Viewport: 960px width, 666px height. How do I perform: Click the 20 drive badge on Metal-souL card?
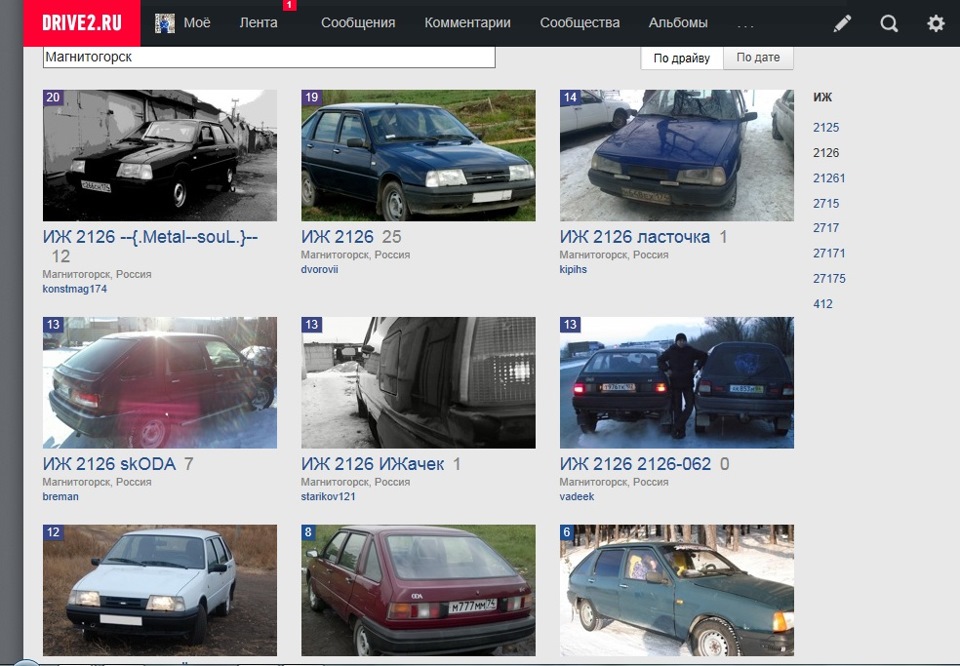pyautogui.click(x=53, y=97)
